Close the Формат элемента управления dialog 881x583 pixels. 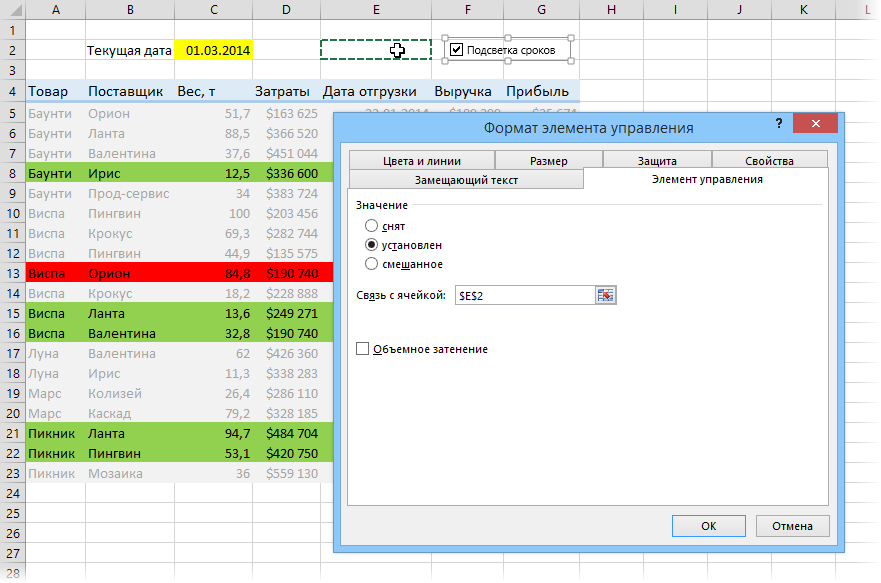816,124
